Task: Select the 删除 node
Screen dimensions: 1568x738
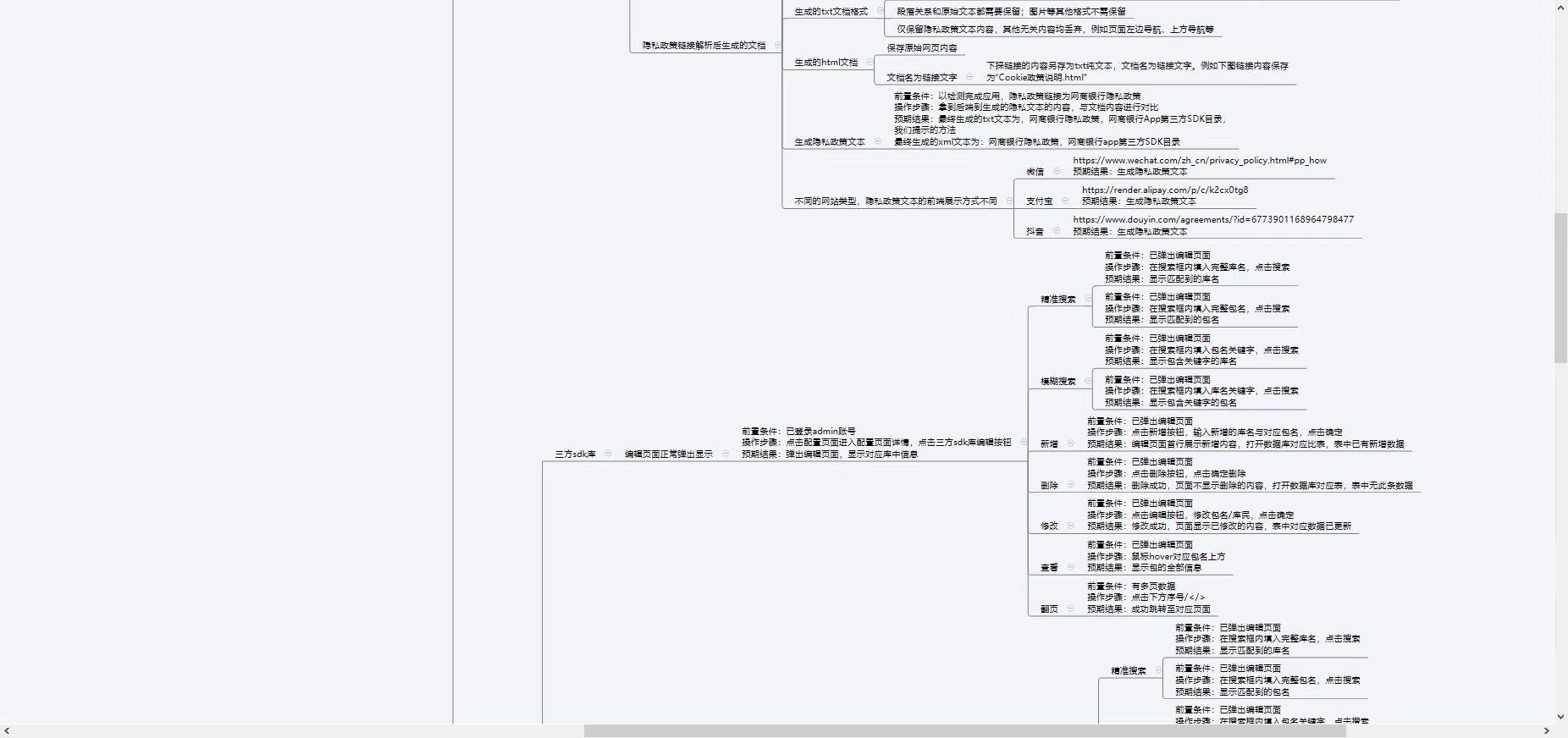Action: pos(1049,485)
